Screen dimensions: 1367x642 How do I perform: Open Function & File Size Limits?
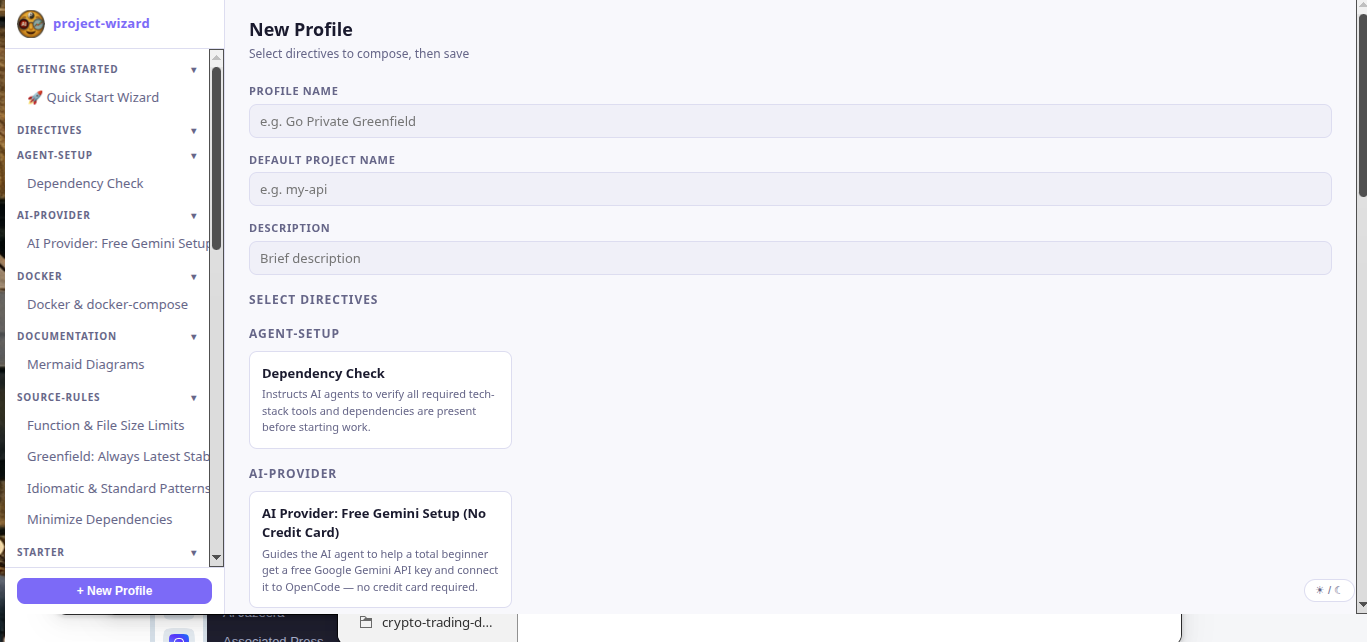click(x=106, y=426)
